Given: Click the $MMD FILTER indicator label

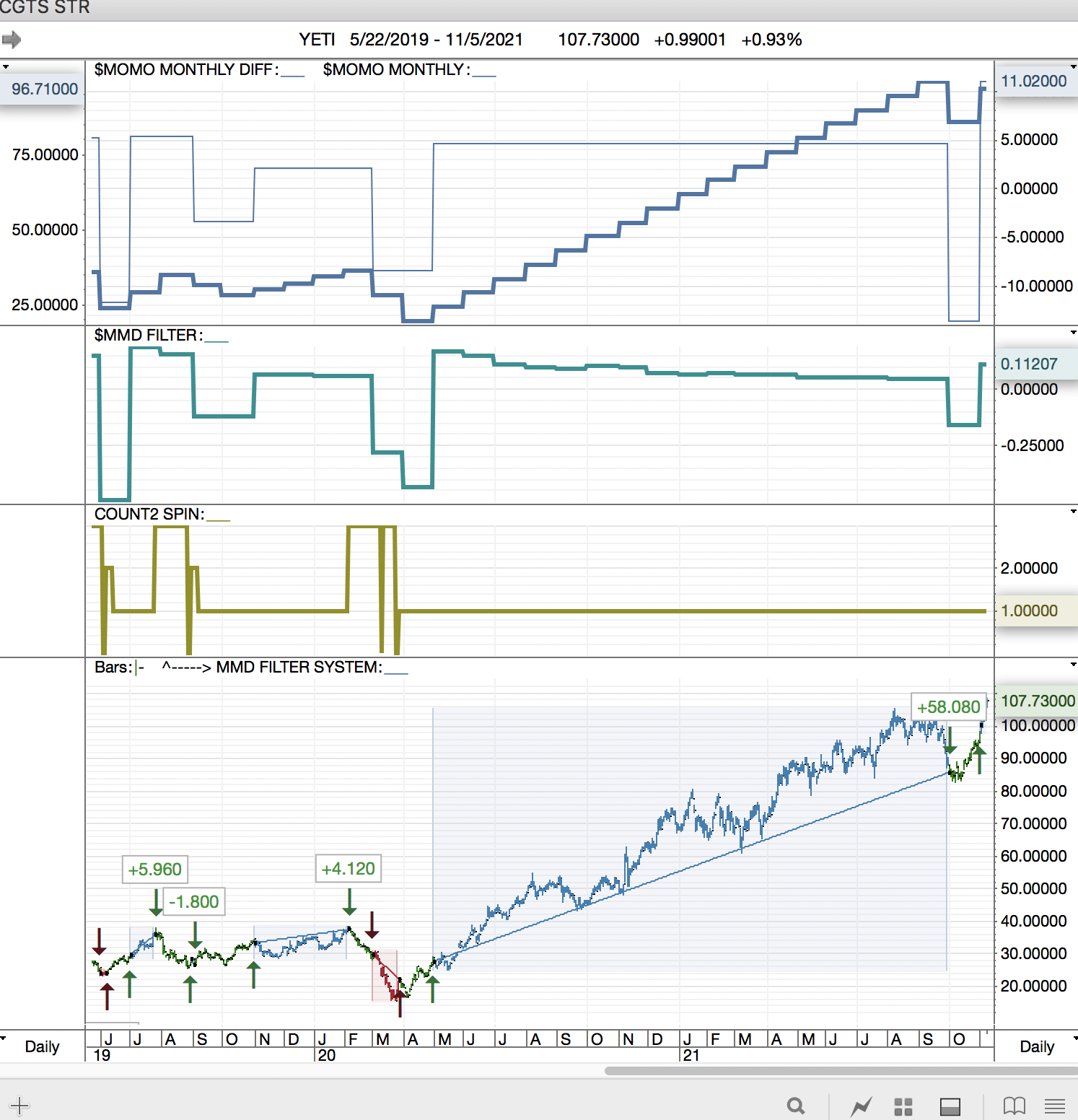Looking at the screenshot, I should point(149,335).
